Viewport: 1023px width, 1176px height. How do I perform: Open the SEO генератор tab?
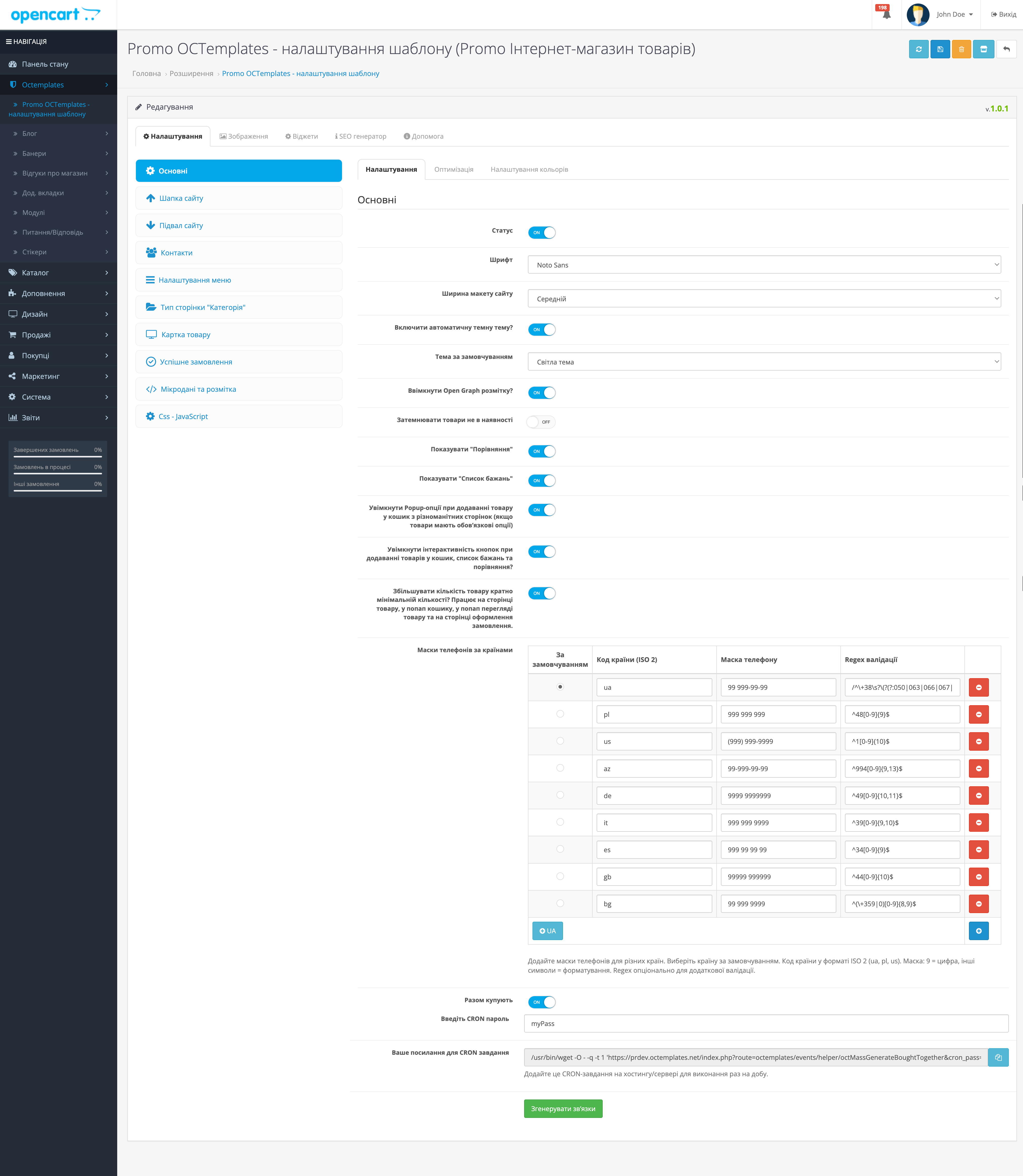[361, 136]
